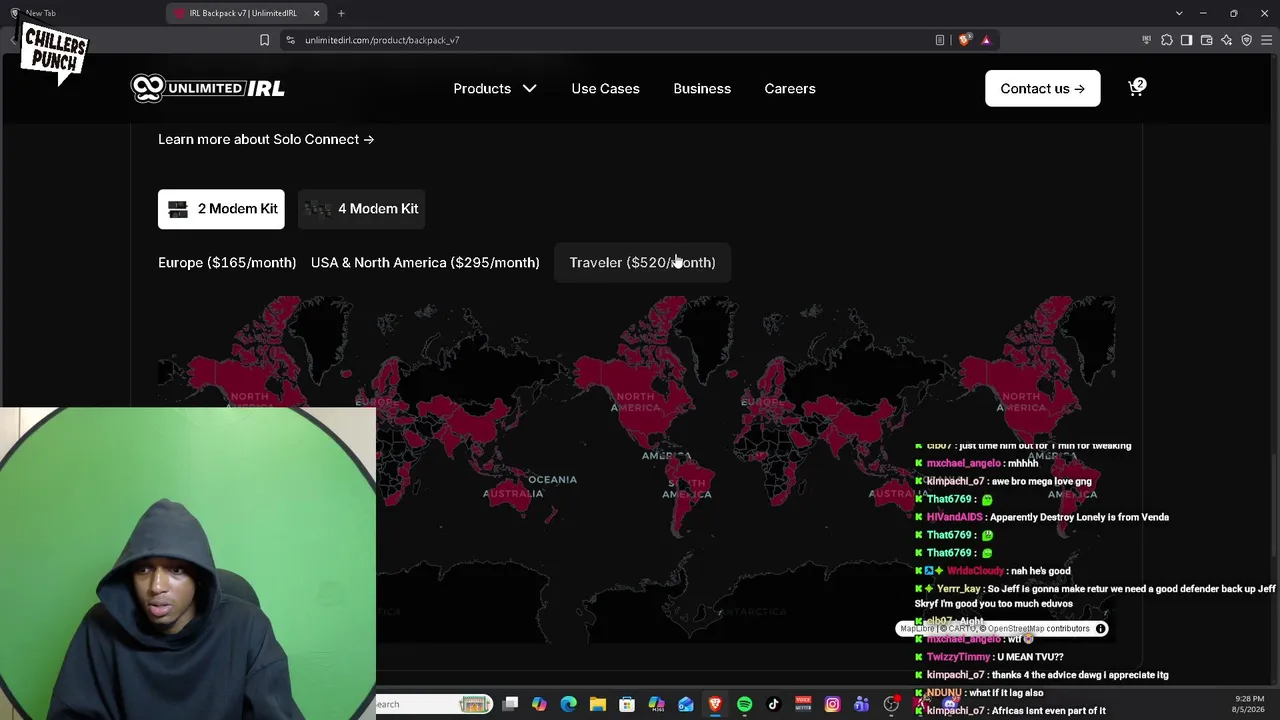The width and height of the screenshot is (1280, 720).
Task: Open the Business nav link
Action: point(702,88)
